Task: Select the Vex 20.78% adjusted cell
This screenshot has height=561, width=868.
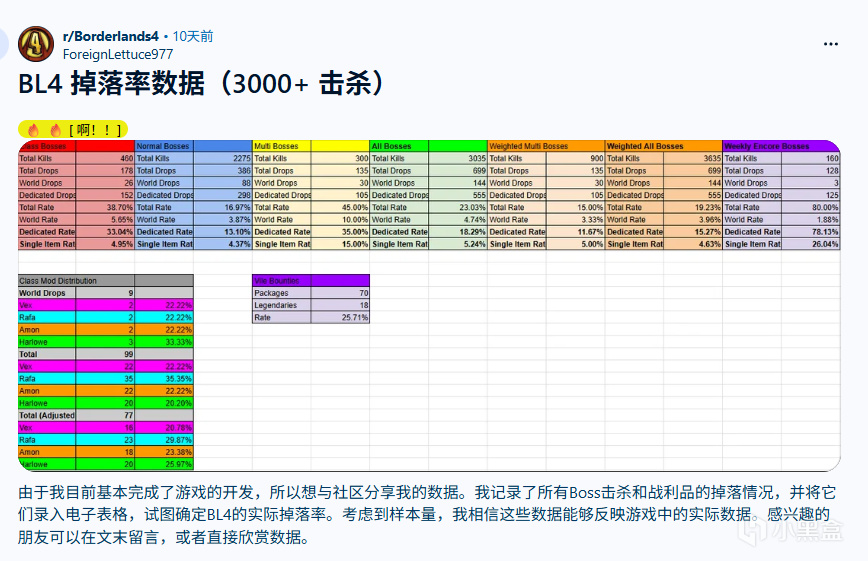Action: pos(164,428)
